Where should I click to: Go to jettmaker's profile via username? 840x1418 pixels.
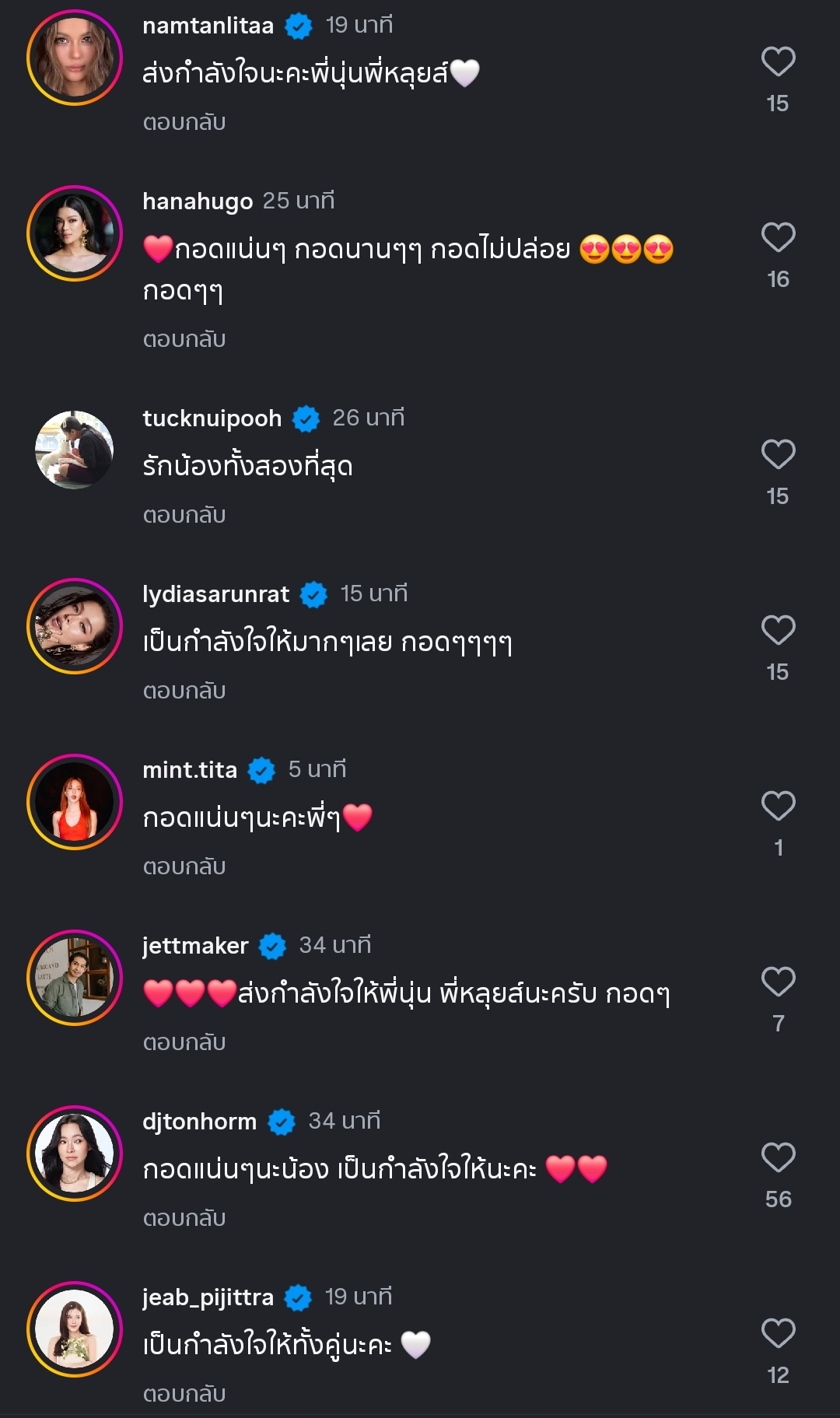tap(195, 946)
